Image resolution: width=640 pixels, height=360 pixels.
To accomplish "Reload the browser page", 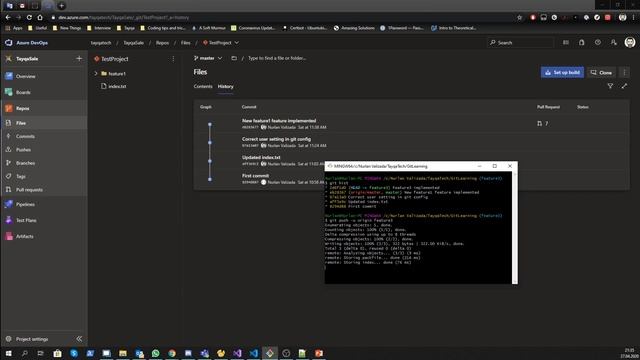I will [x=29, y=18].
